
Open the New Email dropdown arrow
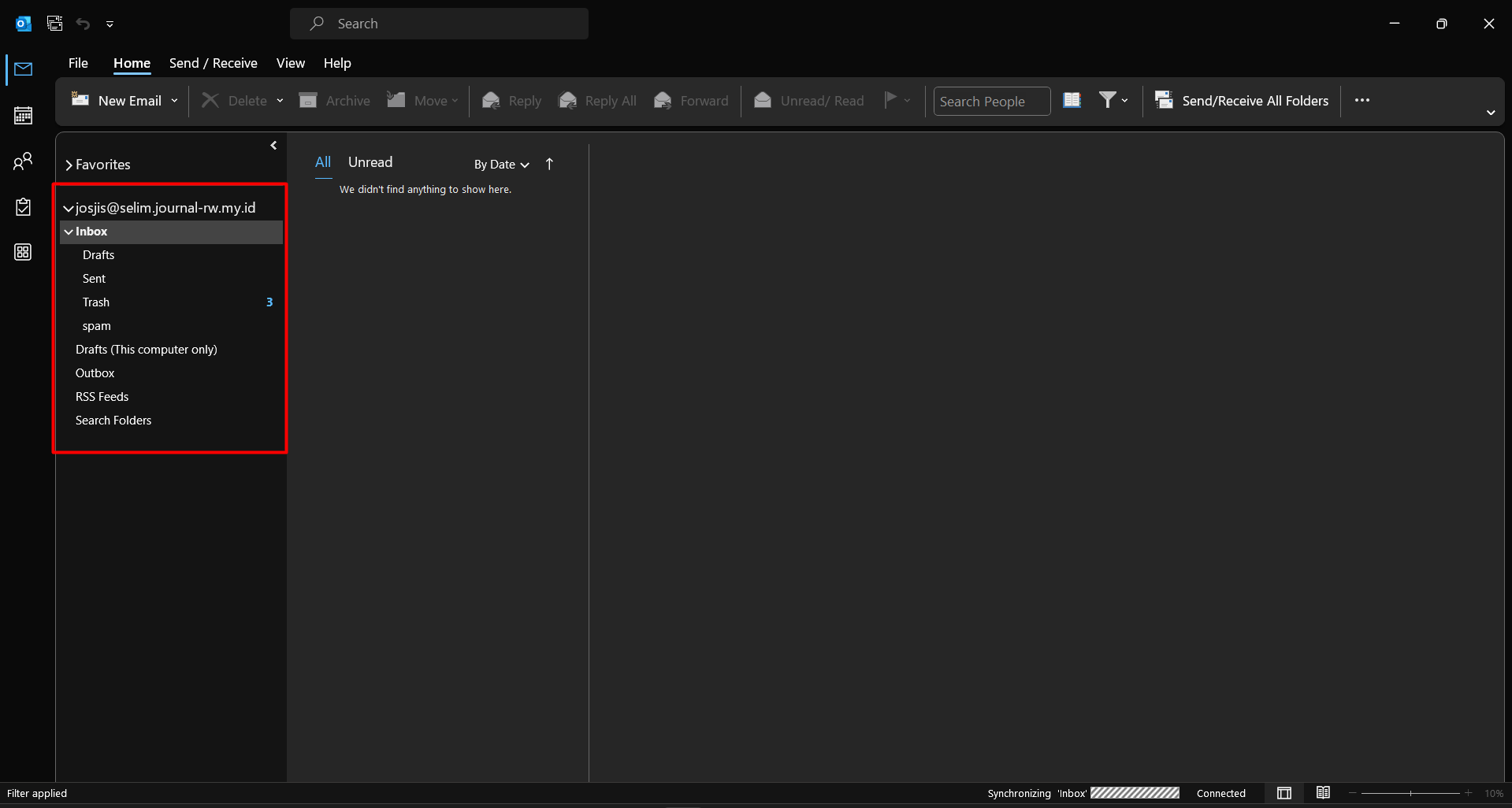click(x=174, y=101)
